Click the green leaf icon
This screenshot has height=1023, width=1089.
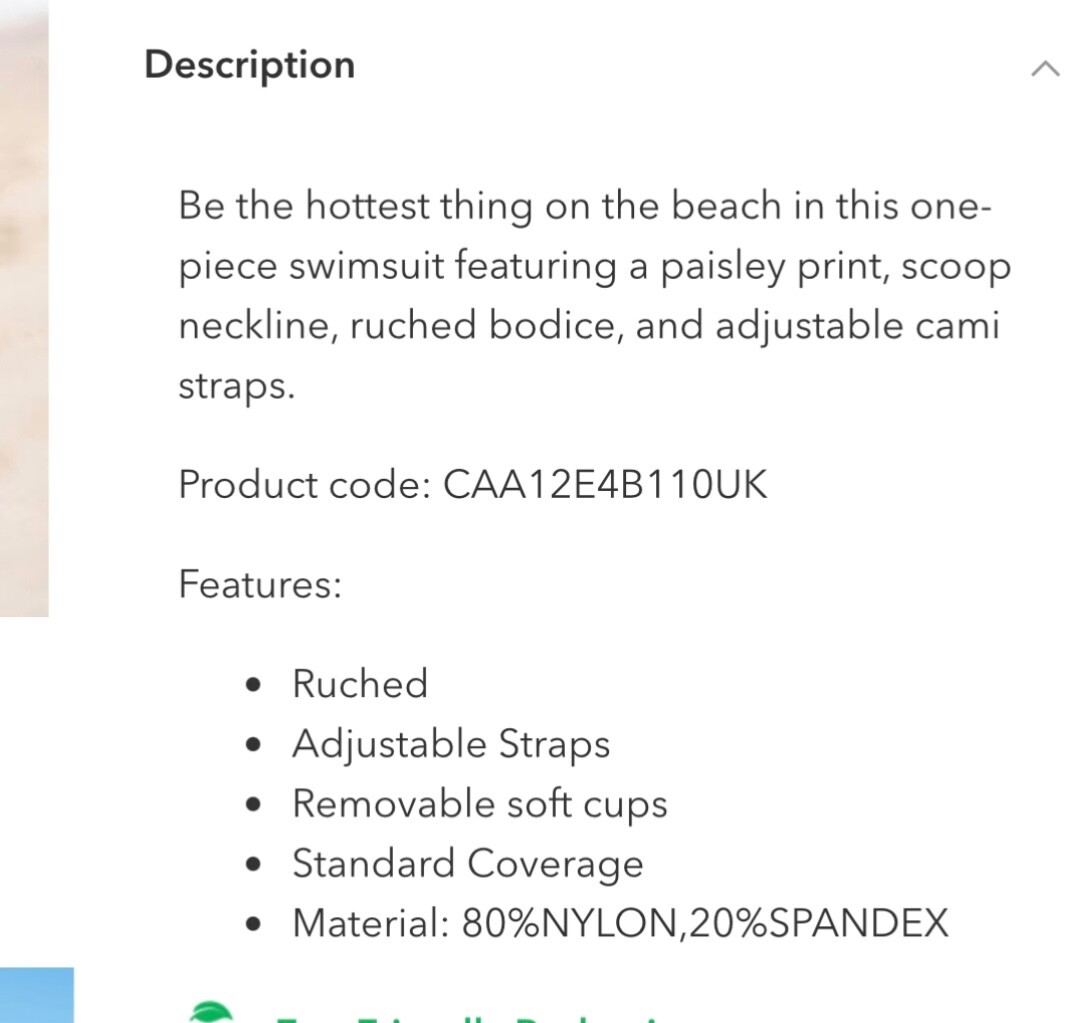(x=211, y=1012)
